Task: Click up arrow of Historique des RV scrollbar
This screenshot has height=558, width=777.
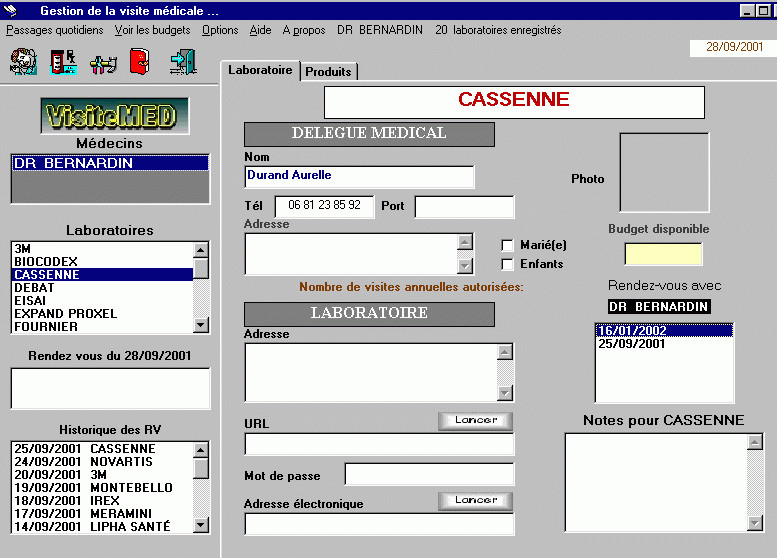Action: [x=200, y=450]
